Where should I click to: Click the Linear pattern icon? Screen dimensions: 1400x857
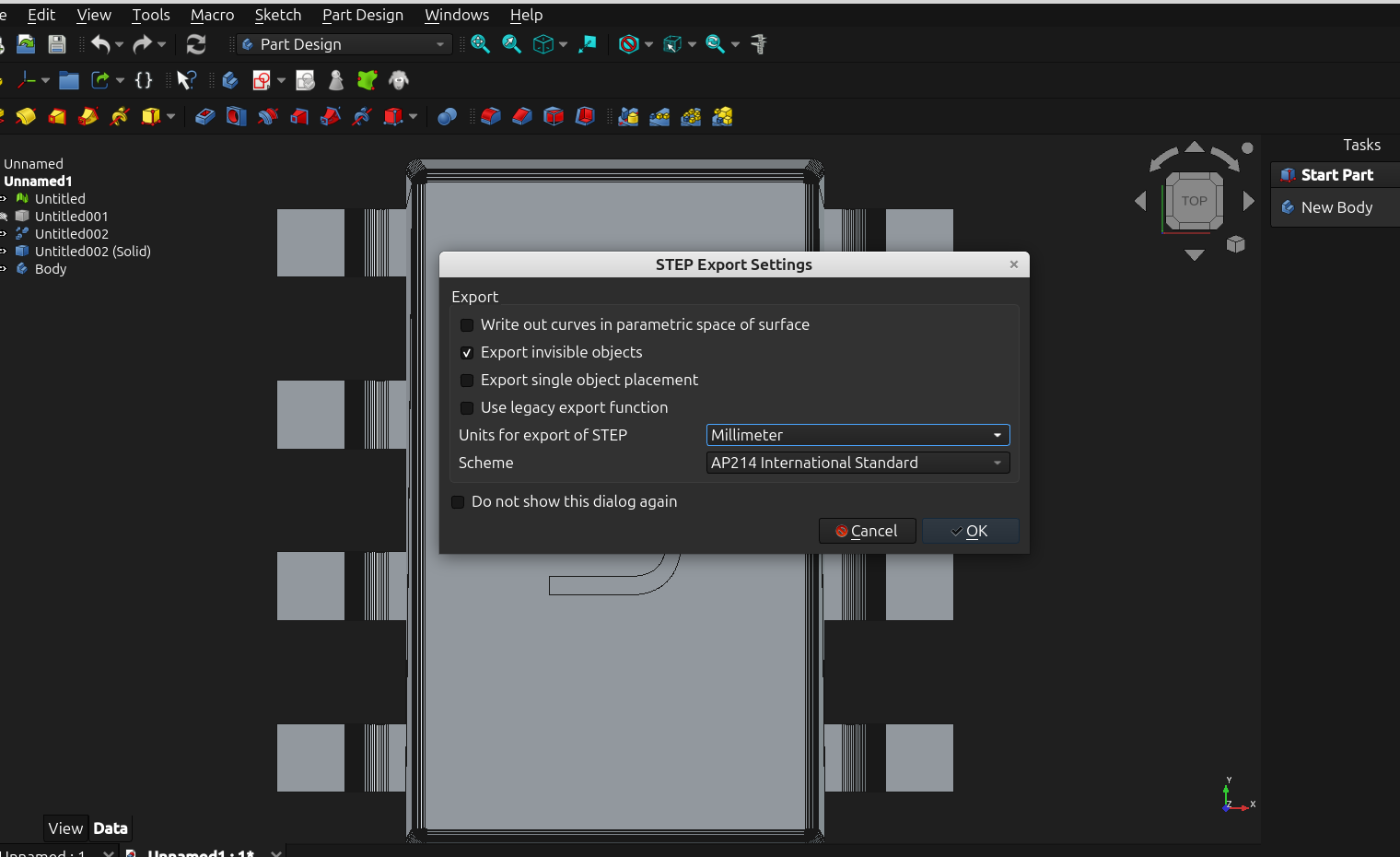[x=659, y=116]
